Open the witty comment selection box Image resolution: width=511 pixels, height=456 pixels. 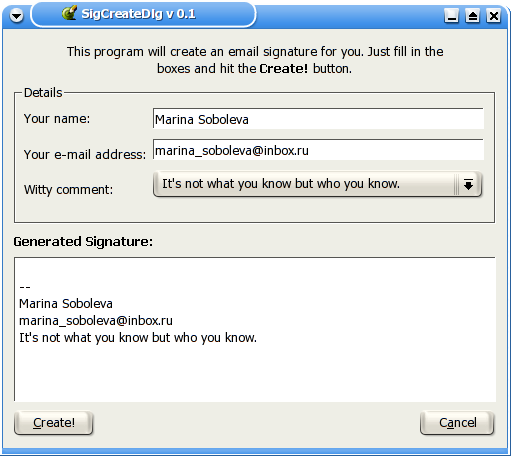[317, 184]
